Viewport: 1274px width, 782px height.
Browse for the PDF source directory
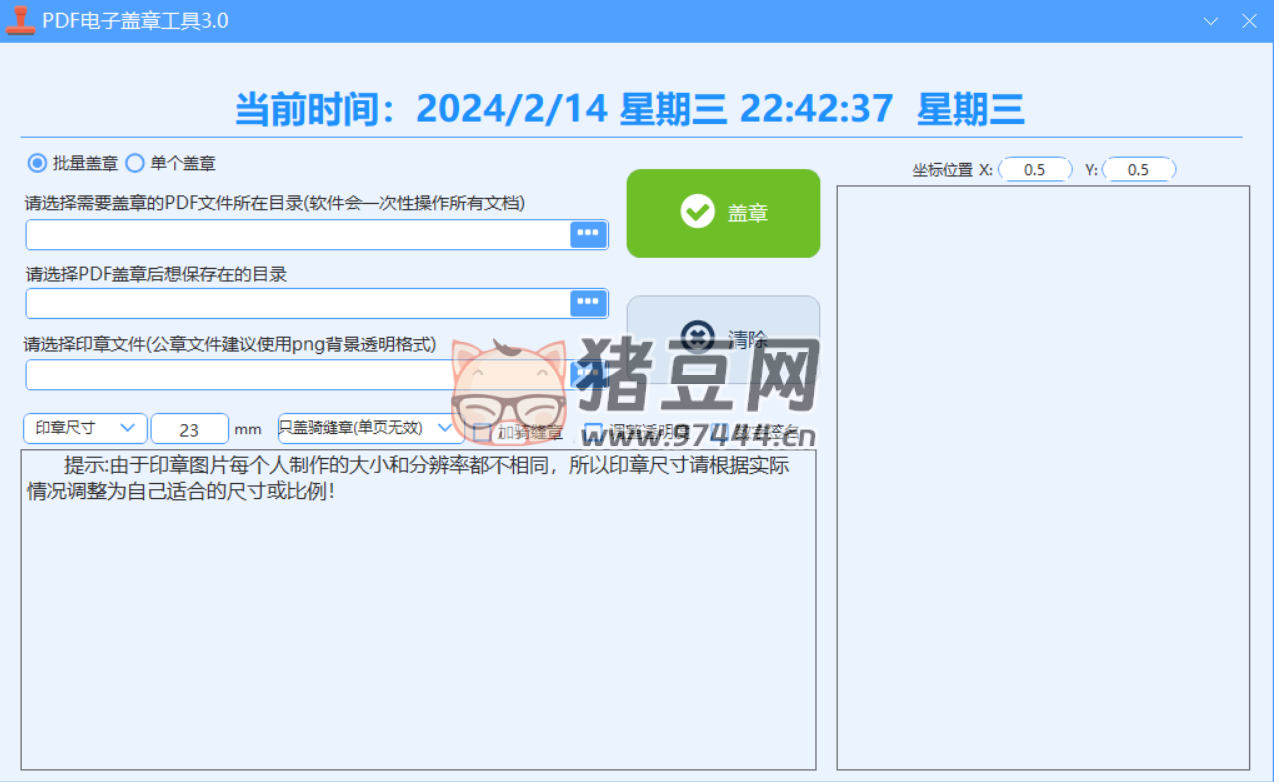588,234
